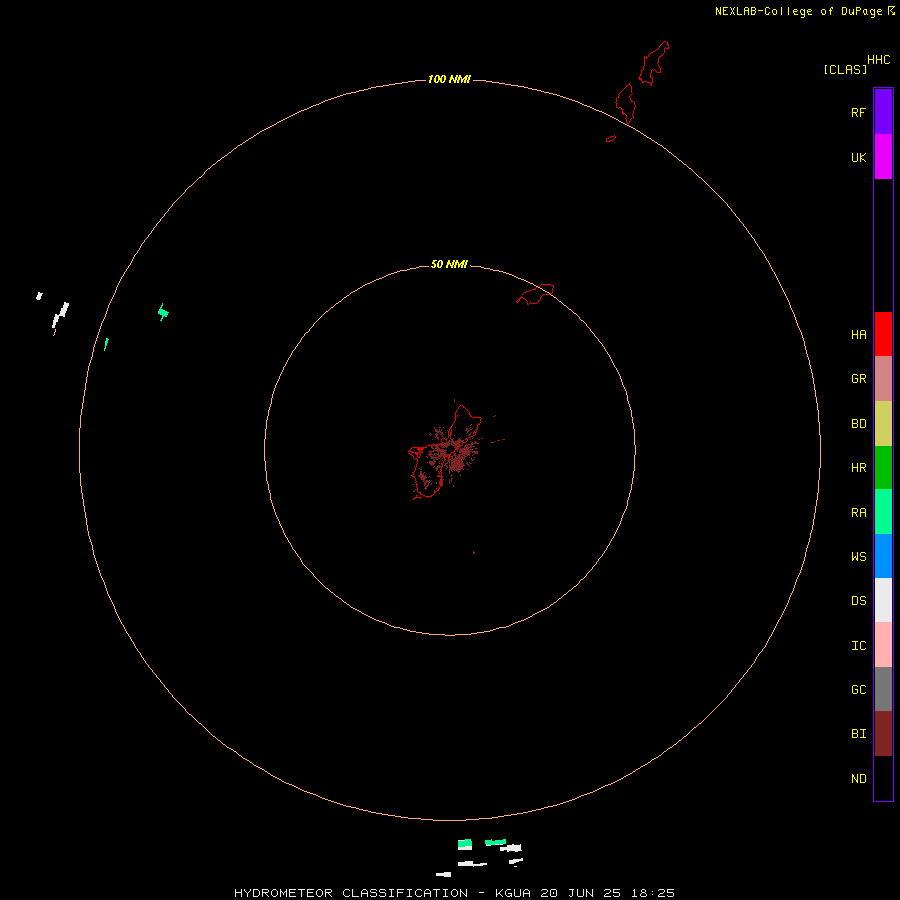Click the 50 NMI range ring label

pos(449,264)
